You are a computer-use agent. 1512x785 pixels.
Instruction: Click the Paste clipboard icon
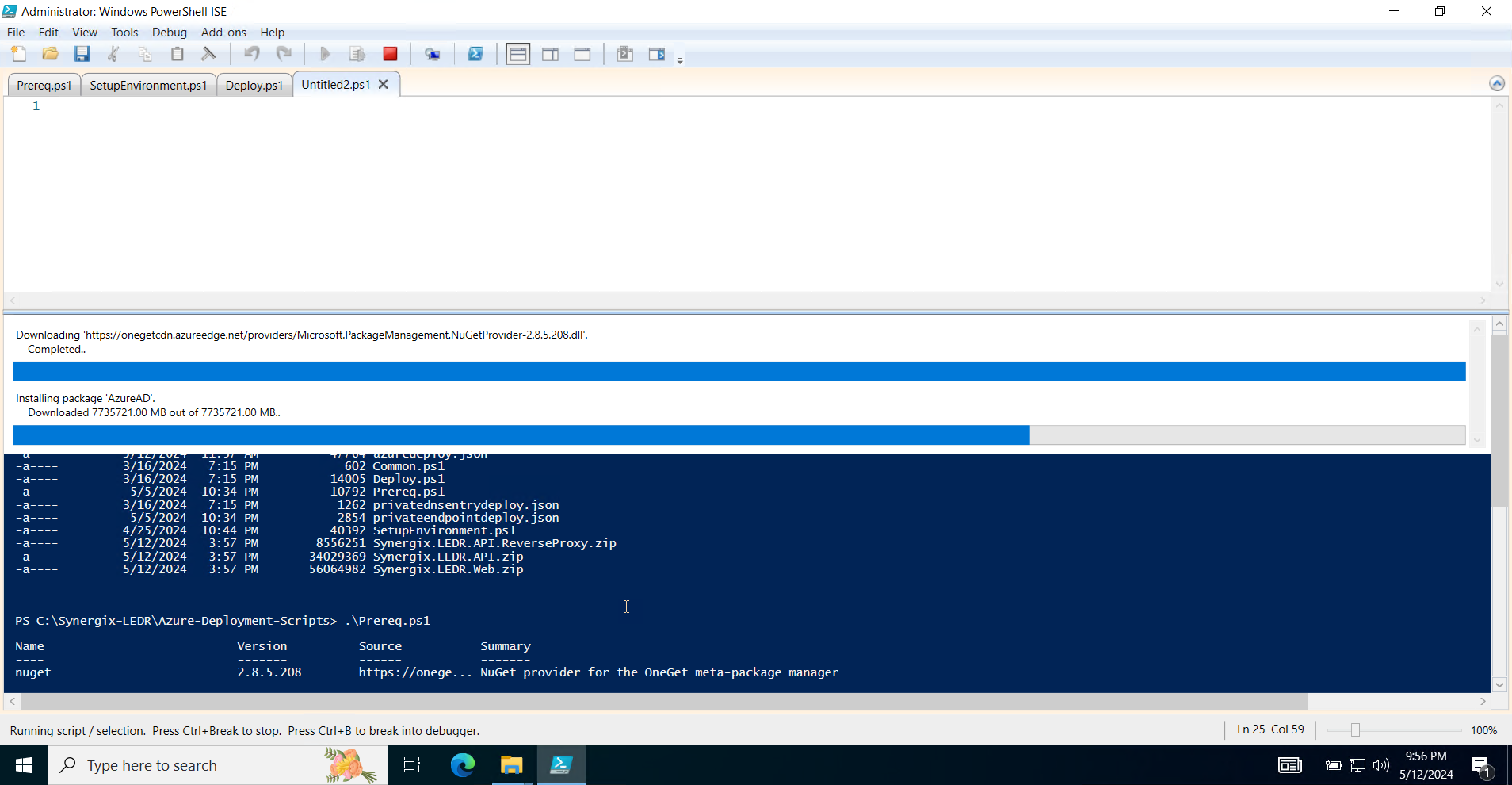pyautogui.click(x=177, y=54)
